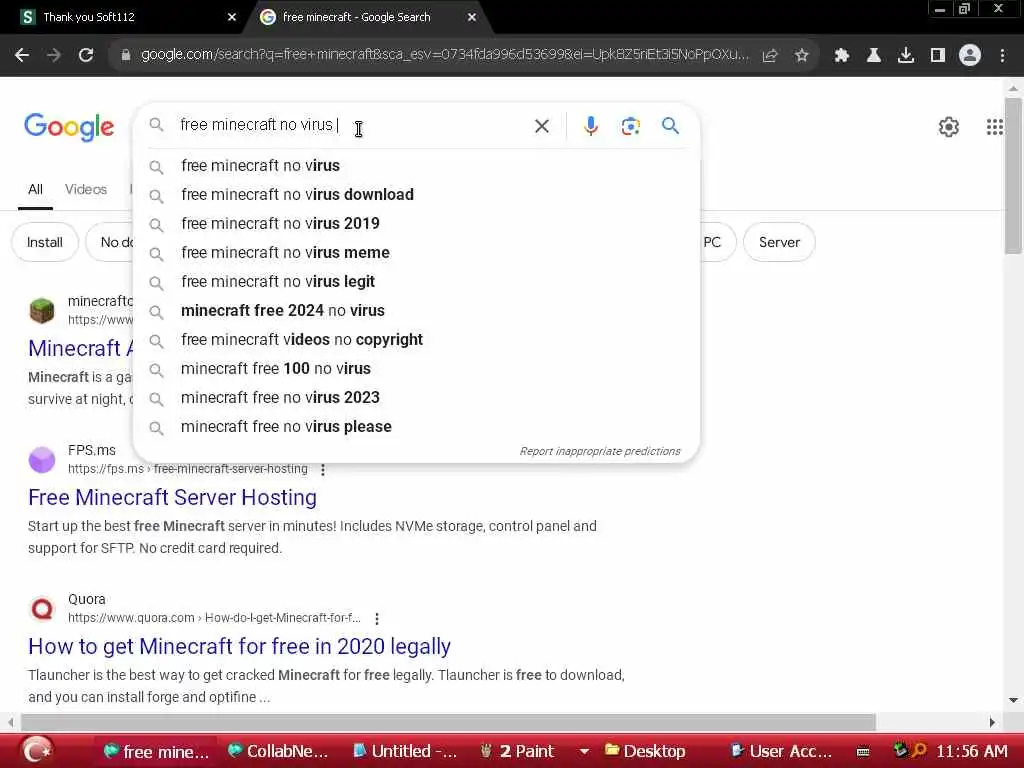Choose suggestion 'free minecraft videos no copyright'
Image resolution: width=1024 pixels, height=768 pixels.
[416, 340]
